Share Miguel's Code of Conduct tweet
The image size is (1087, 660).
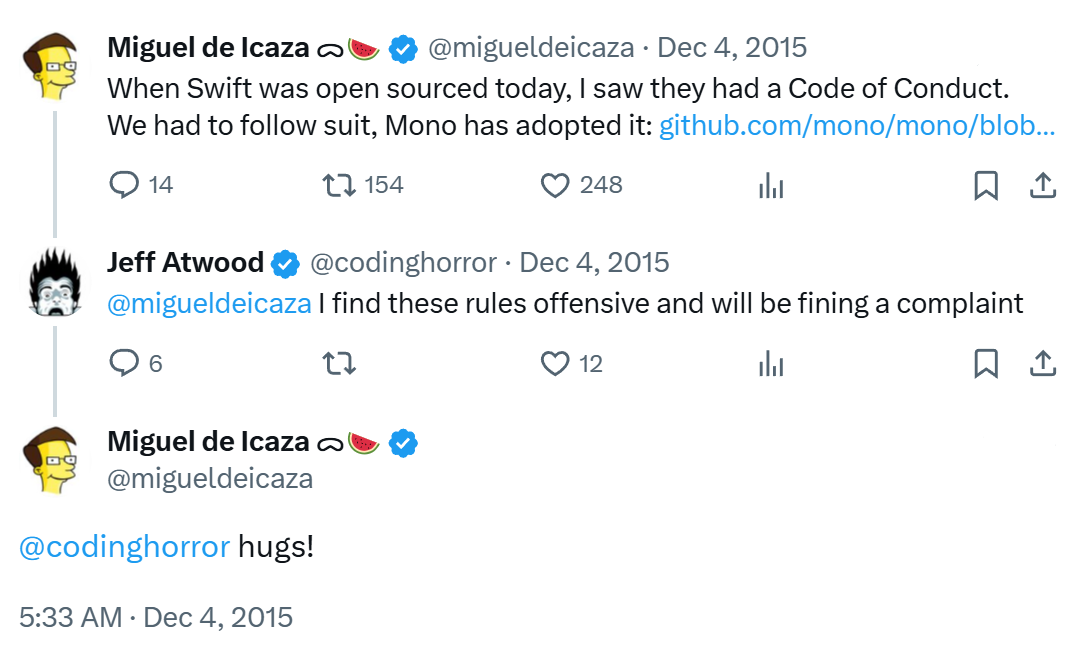click(x=1043, y=185)
